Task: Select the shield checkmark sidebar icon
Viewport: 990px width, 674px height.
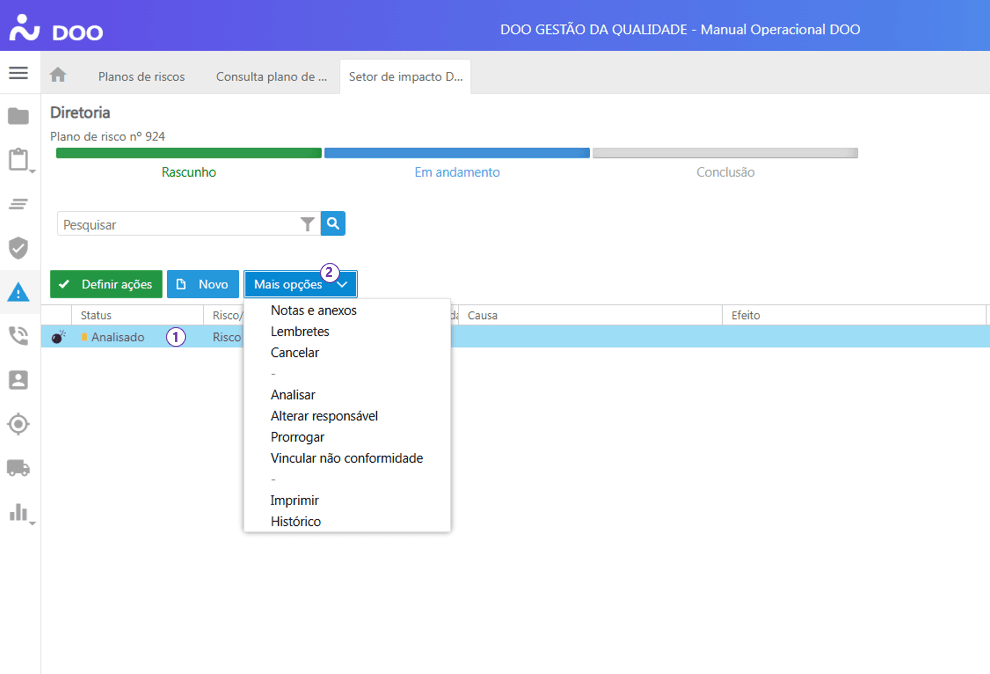Action: point(18,248)
